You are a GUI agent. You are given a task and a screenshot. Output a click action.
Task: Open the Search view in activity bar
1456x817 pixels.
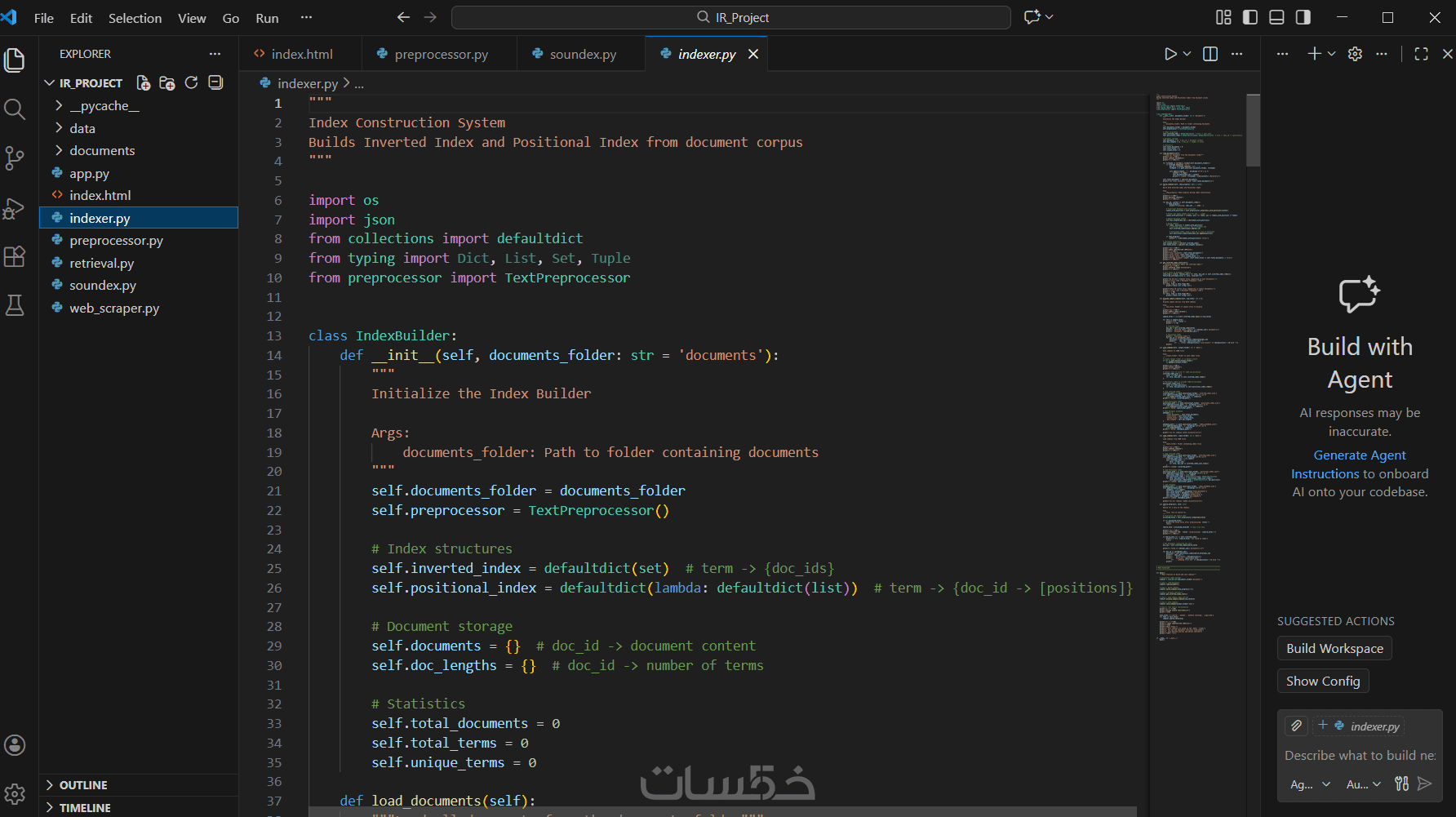pyautogui.click(x=15, y=109)
